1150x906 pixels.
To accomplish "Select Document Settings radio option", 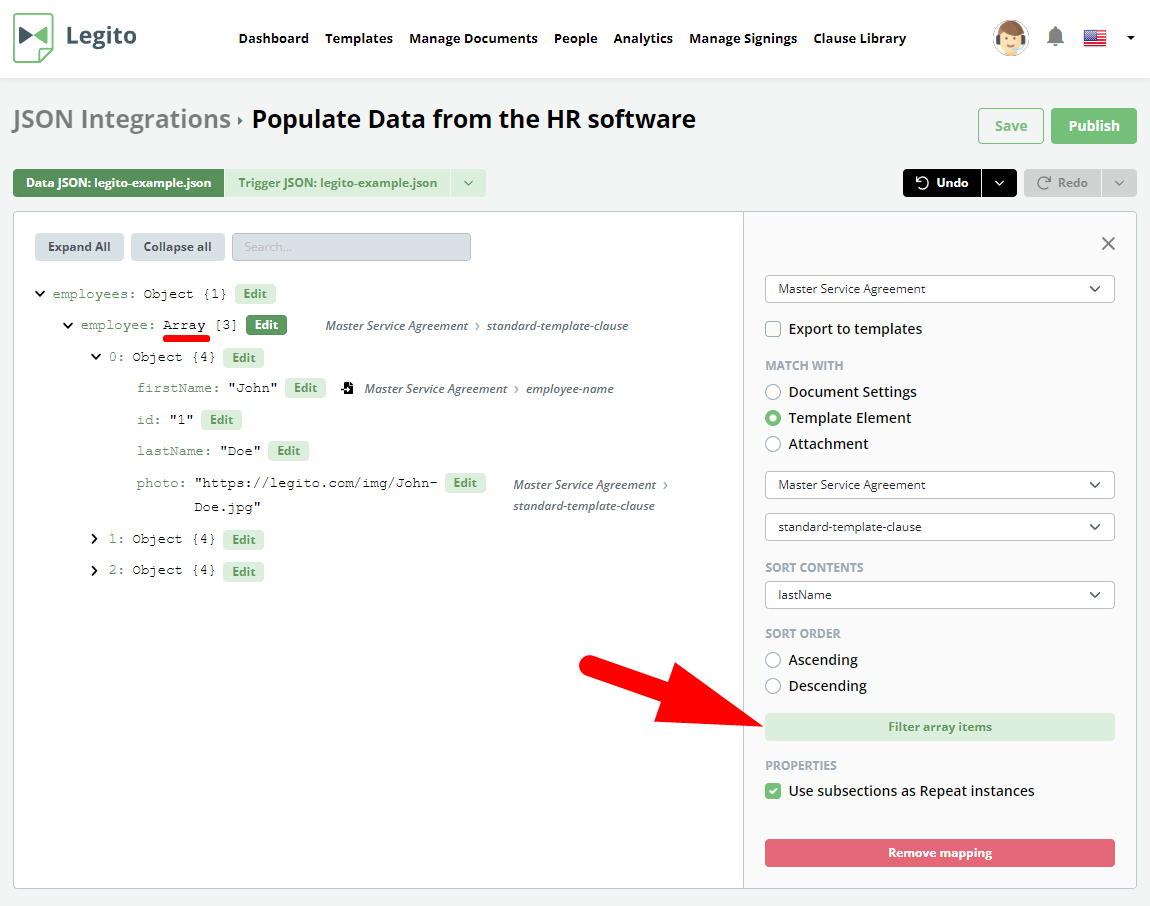I will (x=773, y=392).
